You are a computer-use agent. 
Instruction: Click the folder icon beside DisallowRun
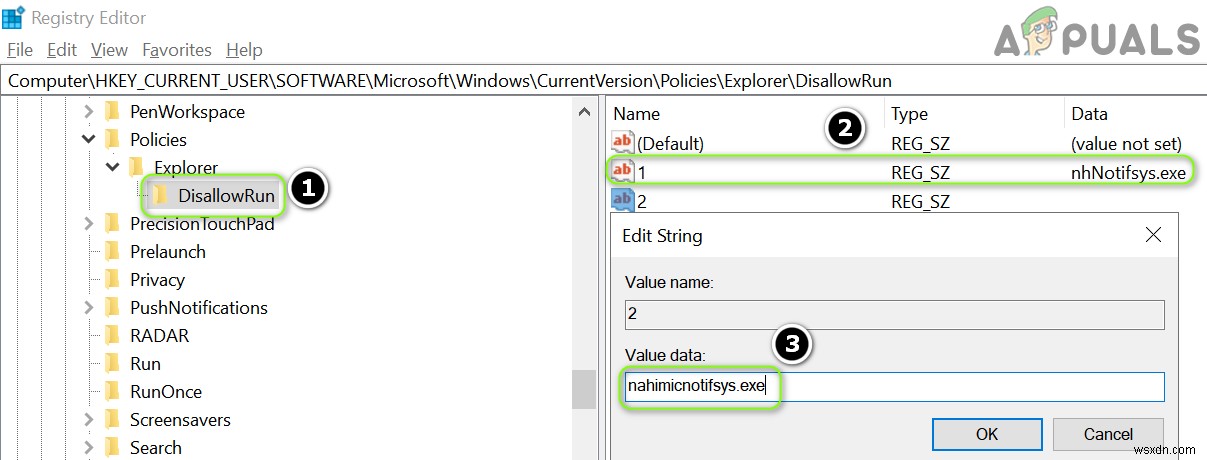coord(160,195)
